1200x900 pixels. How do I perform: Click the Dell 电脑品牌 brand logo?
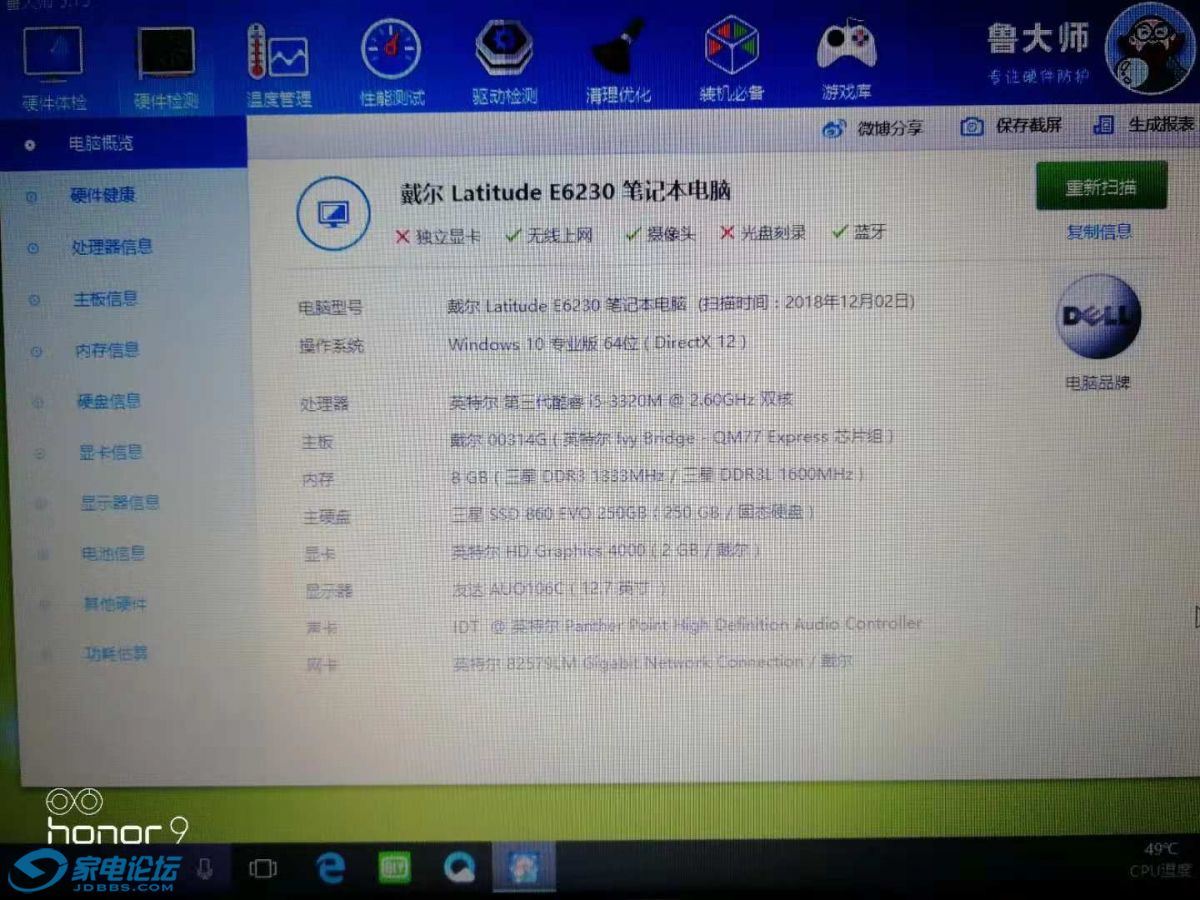pyautogui.click(x=1098, y=317)
